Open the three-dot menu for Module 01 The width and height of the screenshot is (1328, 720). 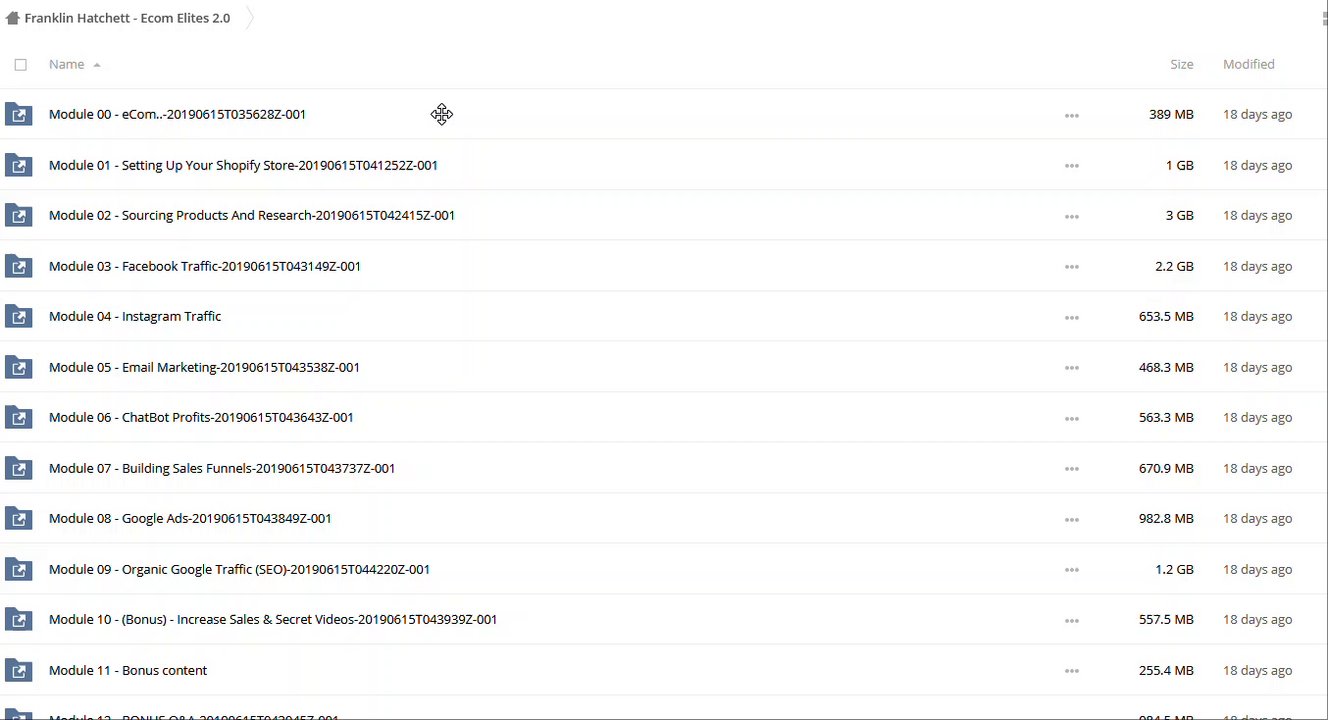[1071, 166]
